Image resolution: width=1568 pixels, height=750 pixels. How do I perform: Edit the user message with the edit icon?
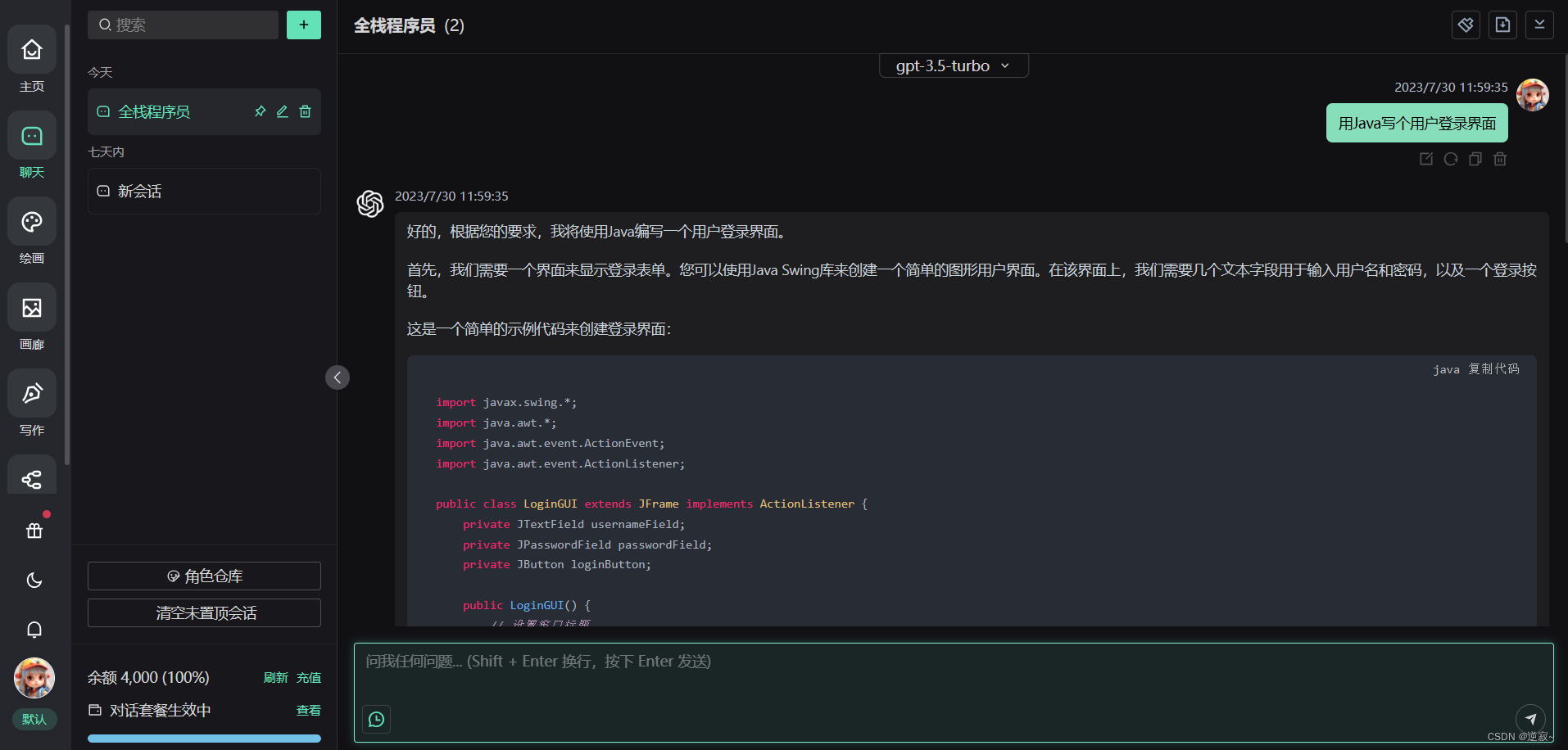pos(1426,159)
